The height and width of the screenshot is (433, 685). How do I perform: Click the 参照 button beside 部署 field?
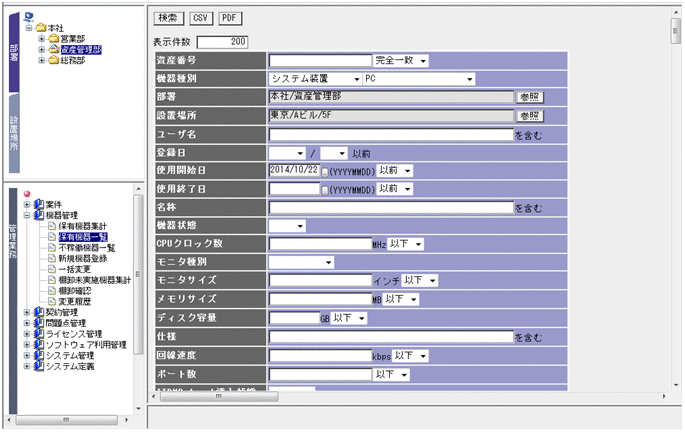(530, 97)
